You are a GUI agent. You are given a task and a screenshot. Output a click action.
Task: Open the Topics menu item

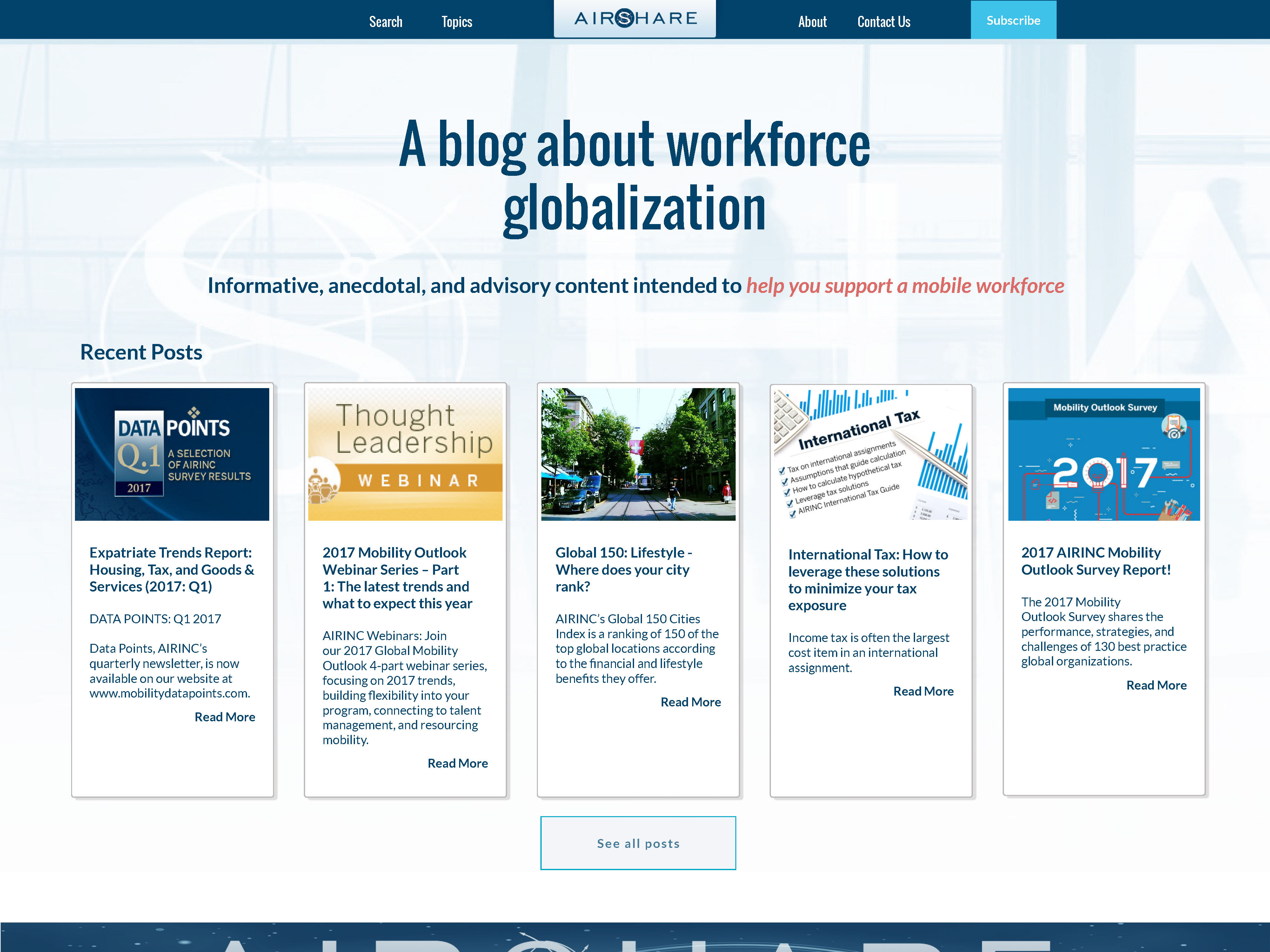pos(457,22)
